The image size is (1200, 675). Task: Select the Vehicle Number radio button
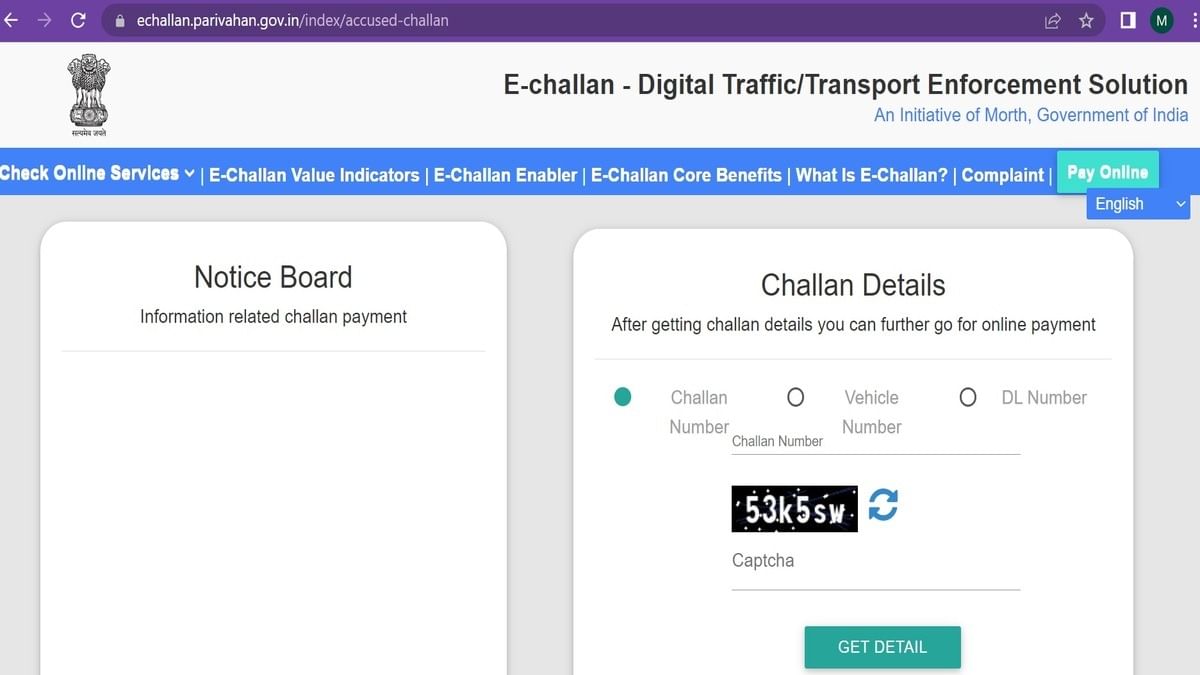795,397
